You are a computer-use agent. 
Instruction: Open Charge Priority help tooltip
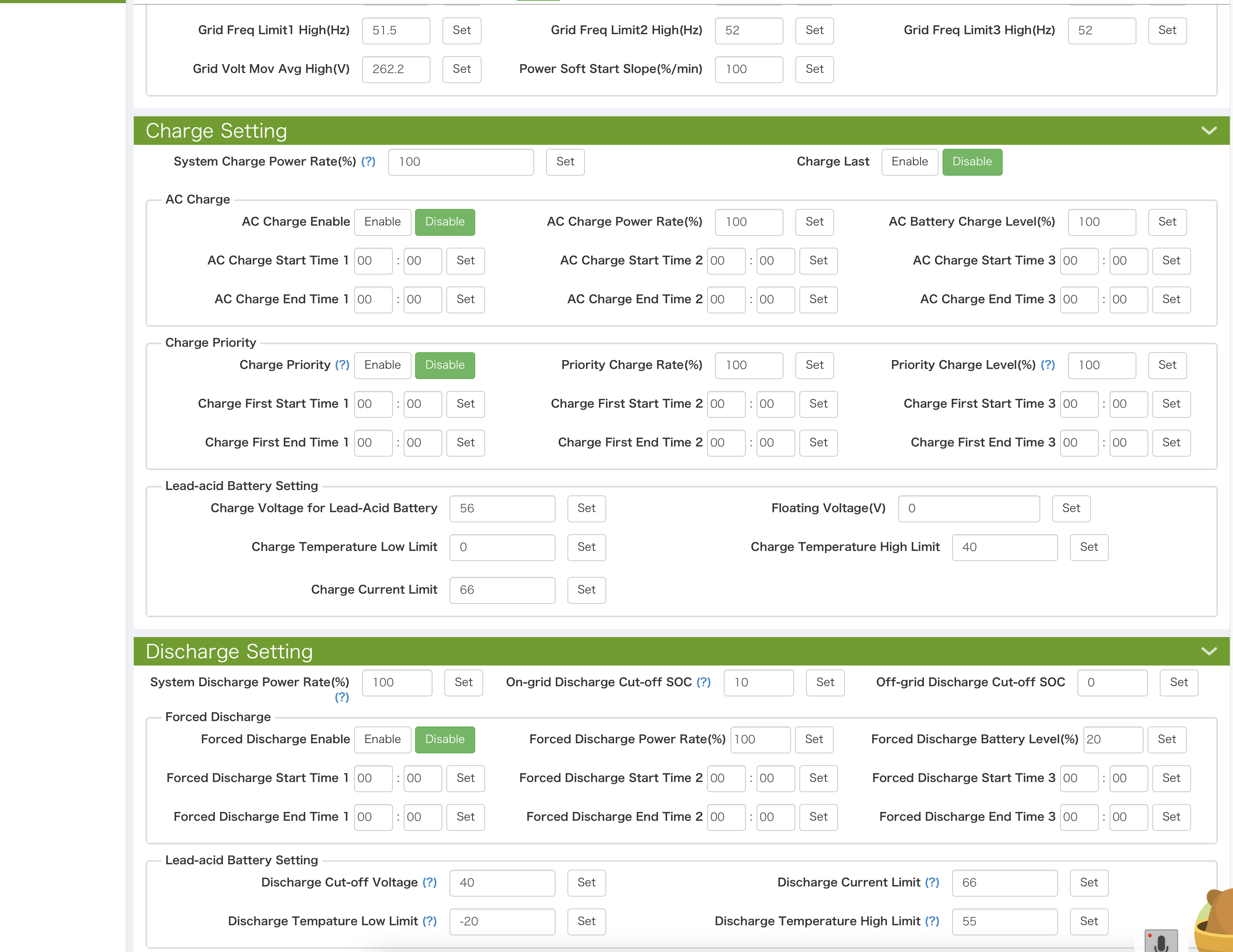tap(342, 365)
